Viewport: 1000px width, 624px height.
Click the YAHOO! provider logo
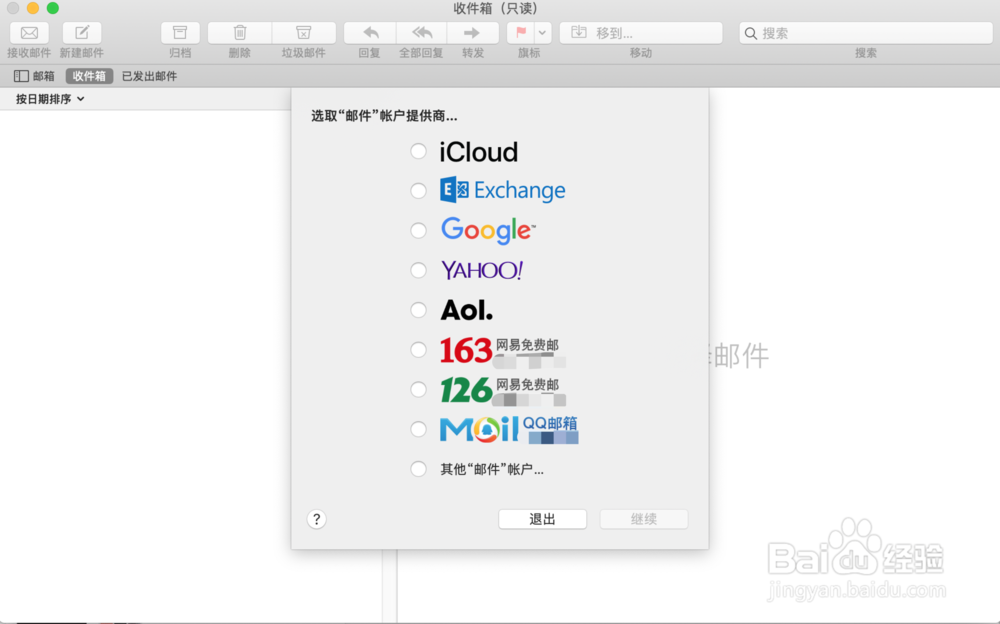pos(482,271)
